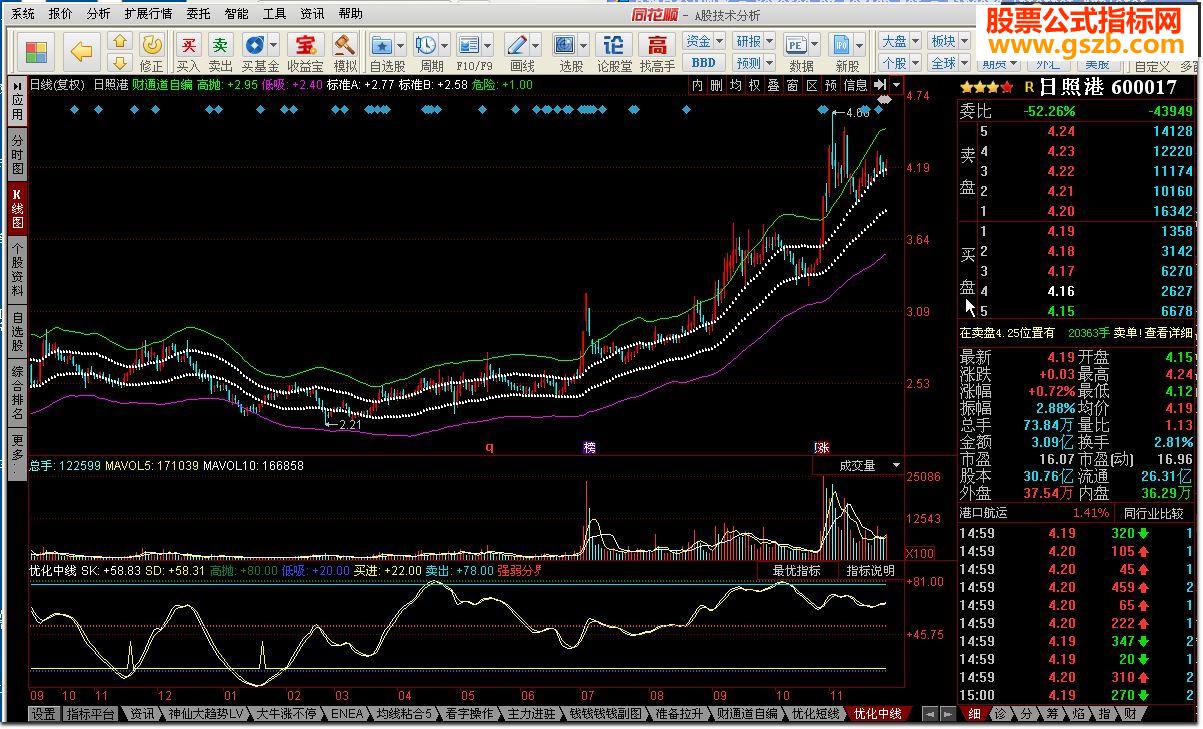
Task: Click the yellow up arrow icon
Action: (x=119, y=41)
